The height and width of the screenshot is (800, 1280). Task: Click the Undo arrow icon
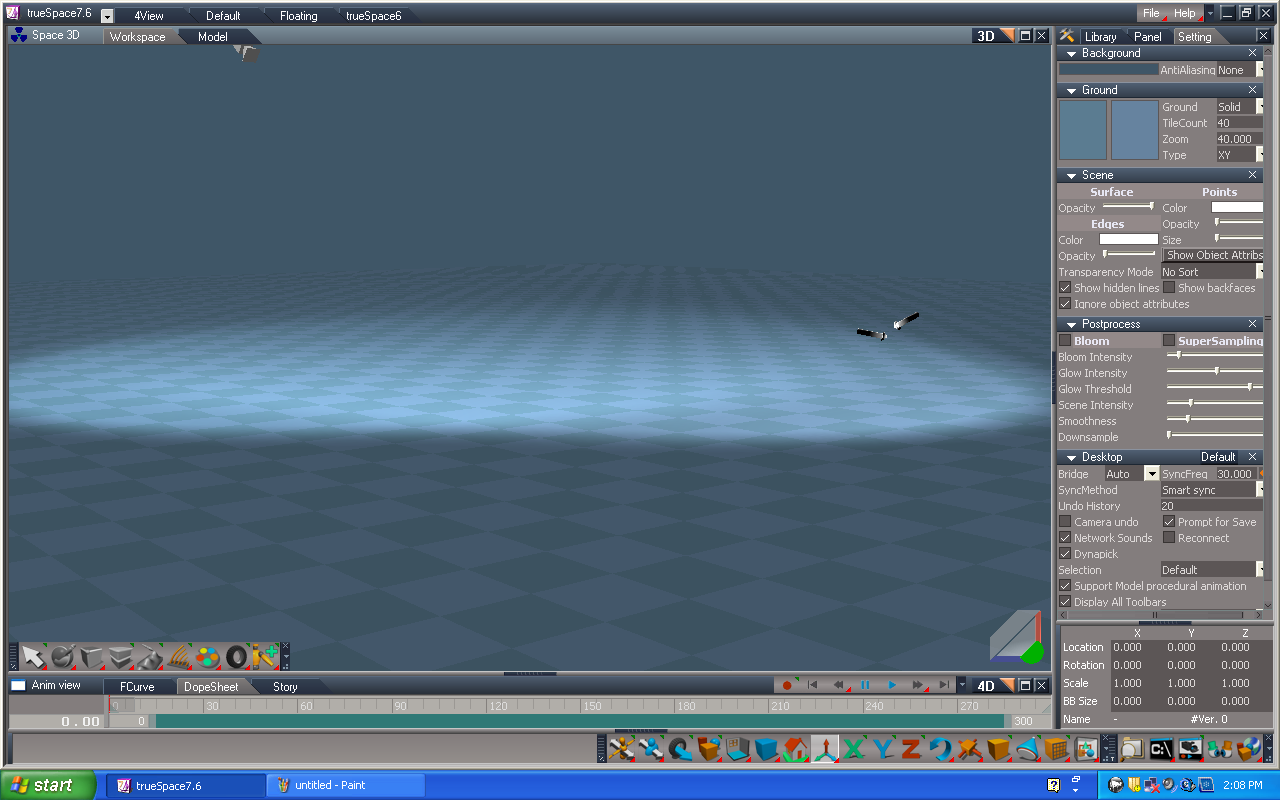click(x=942, y=748)
